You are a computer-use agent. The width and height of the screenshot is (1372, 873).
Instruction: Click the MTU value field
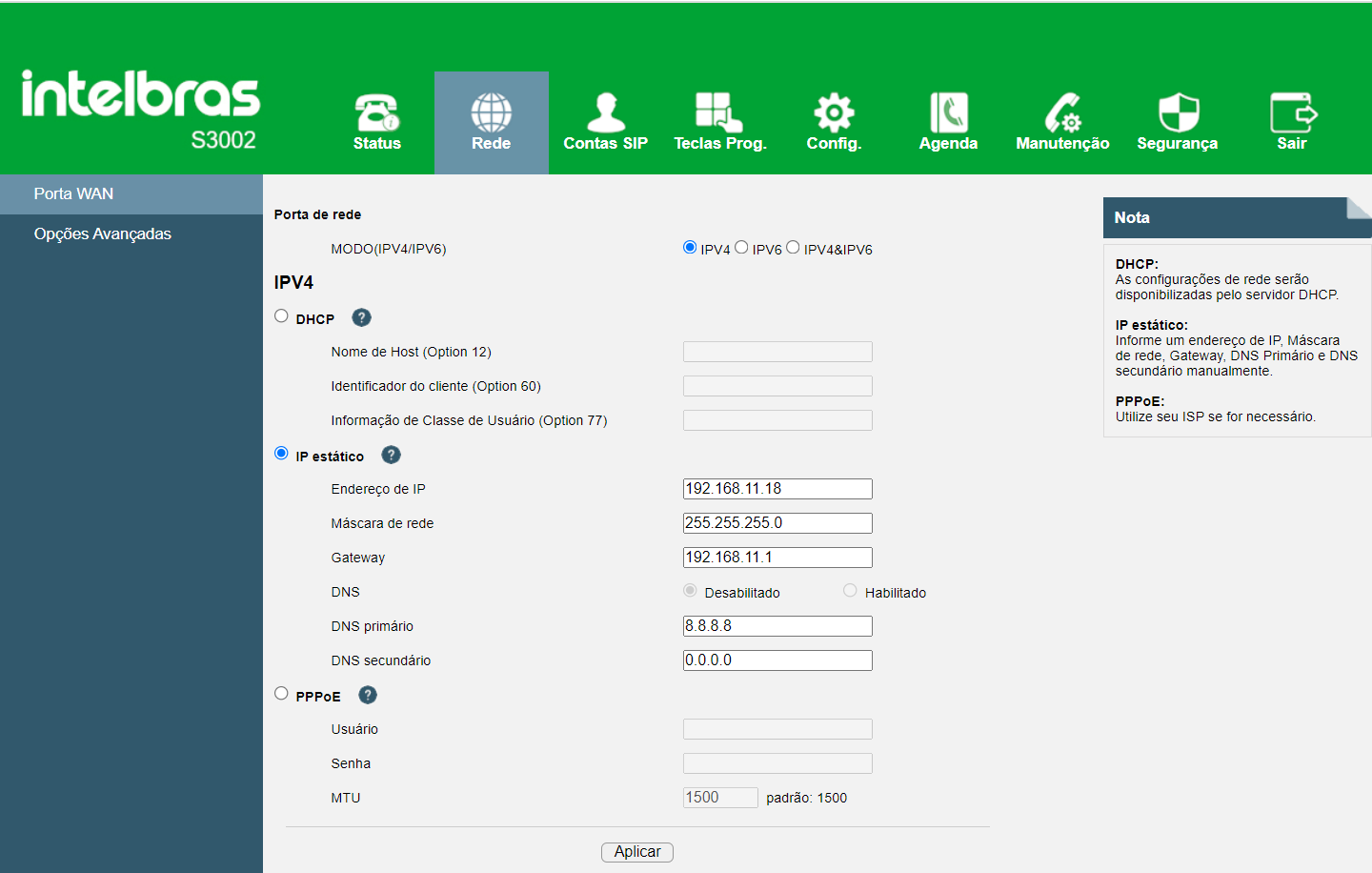720,798
